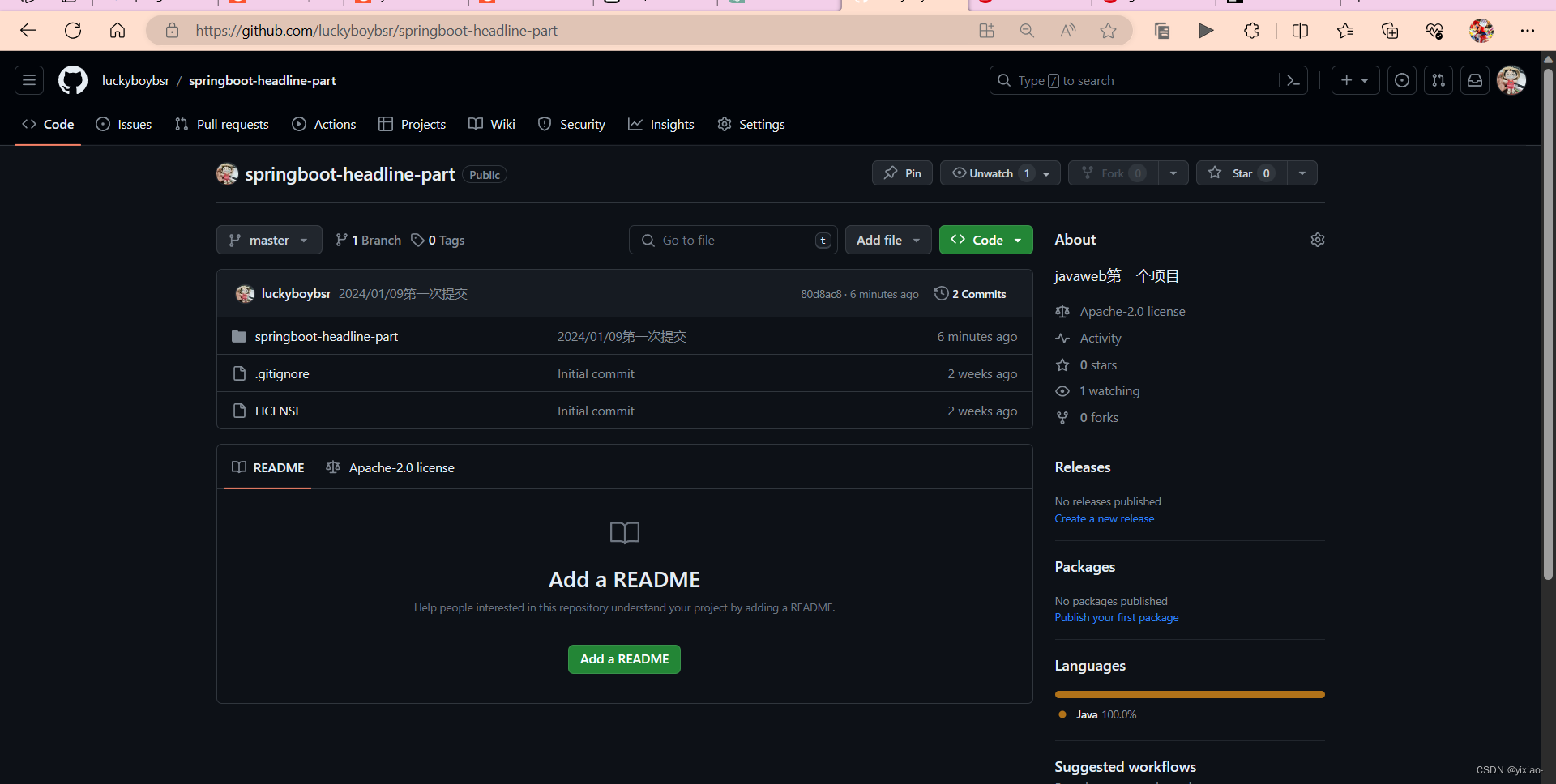Open the notifications inbox icon
Viewport: 1556px width, 784px height.
click(x=1475, y=80)
